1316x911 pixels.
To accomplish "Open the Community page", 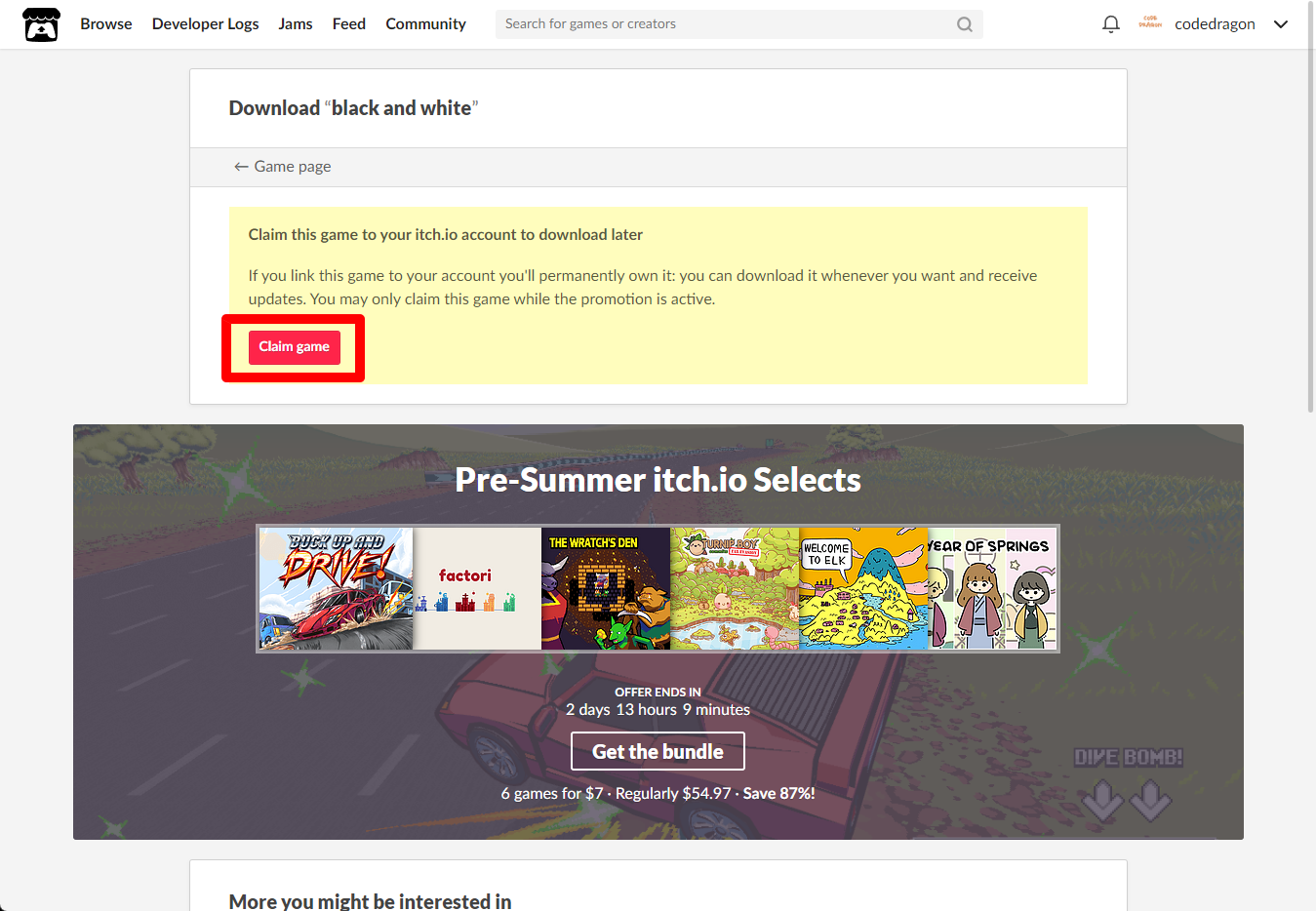I will point(425,24).
